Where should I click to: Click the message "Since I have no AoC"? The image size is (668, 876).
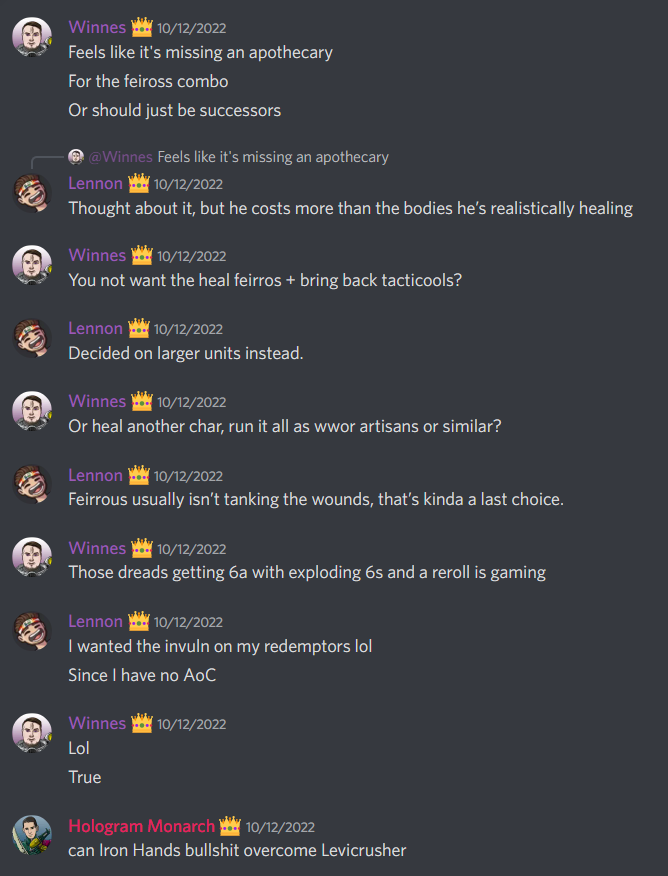pyautogui.click(x=142, y=675)
